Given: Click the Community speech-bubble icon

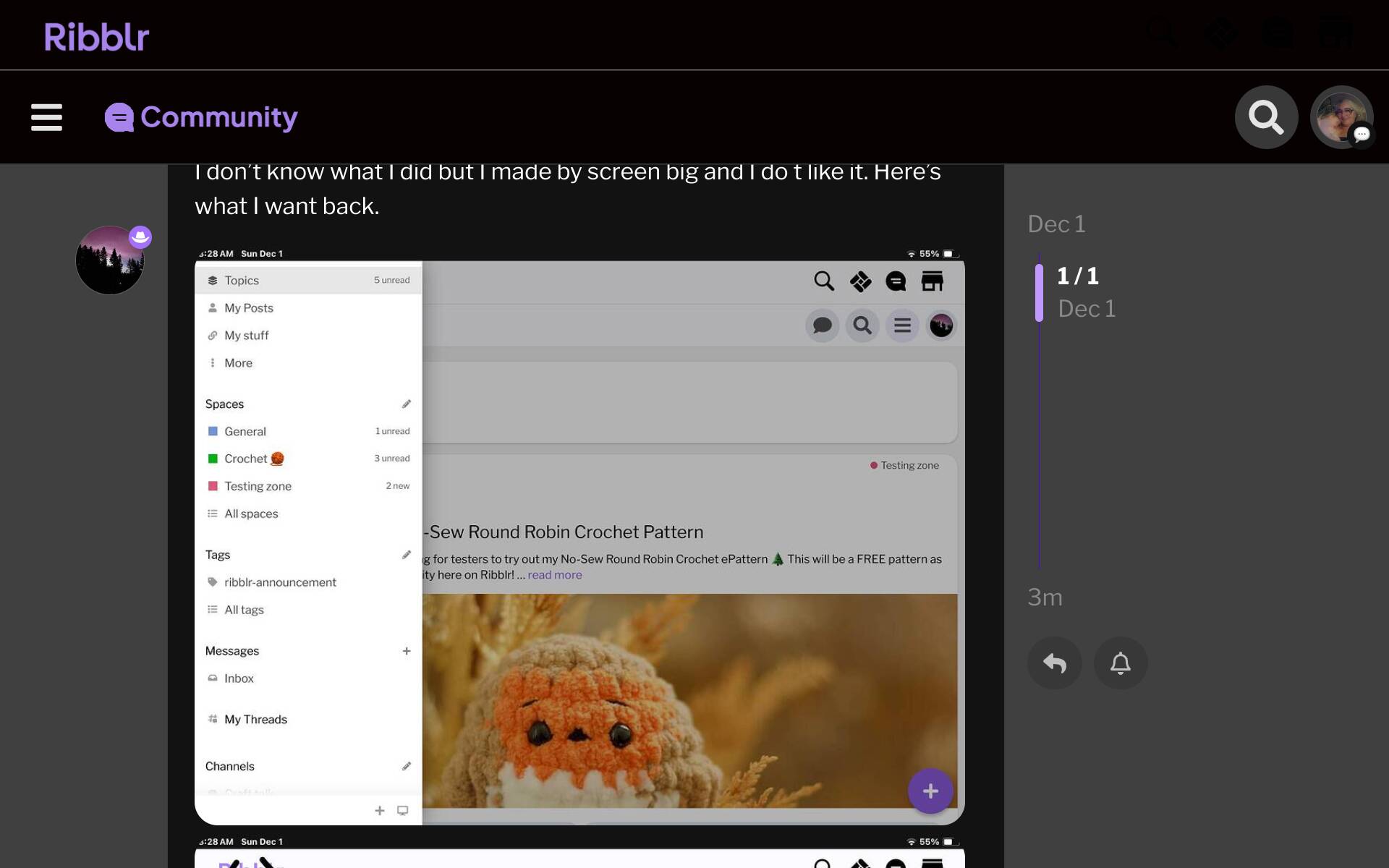Looking at the screenshot, I should pyautogui.click(x=119, y=117).
